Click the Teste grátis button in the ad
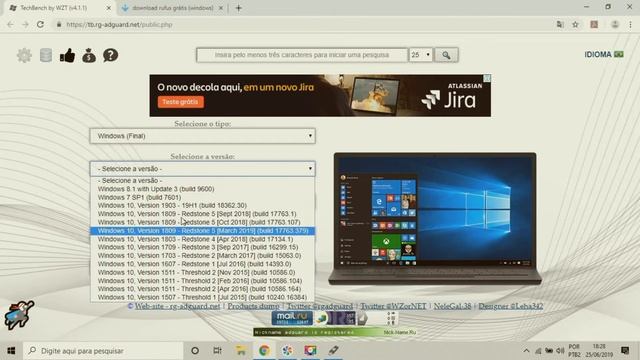The width and height of the screenshot is (640, 360). [180, 102]
